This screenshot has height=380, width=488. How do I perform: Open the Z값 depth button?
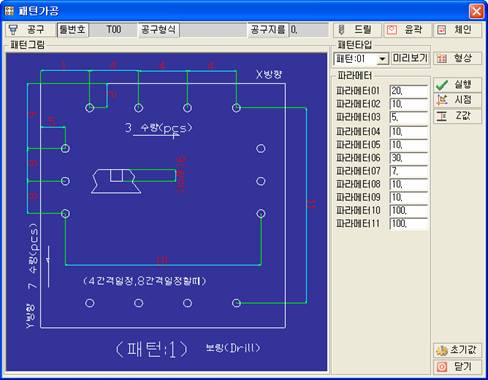(x=457, y=116)
